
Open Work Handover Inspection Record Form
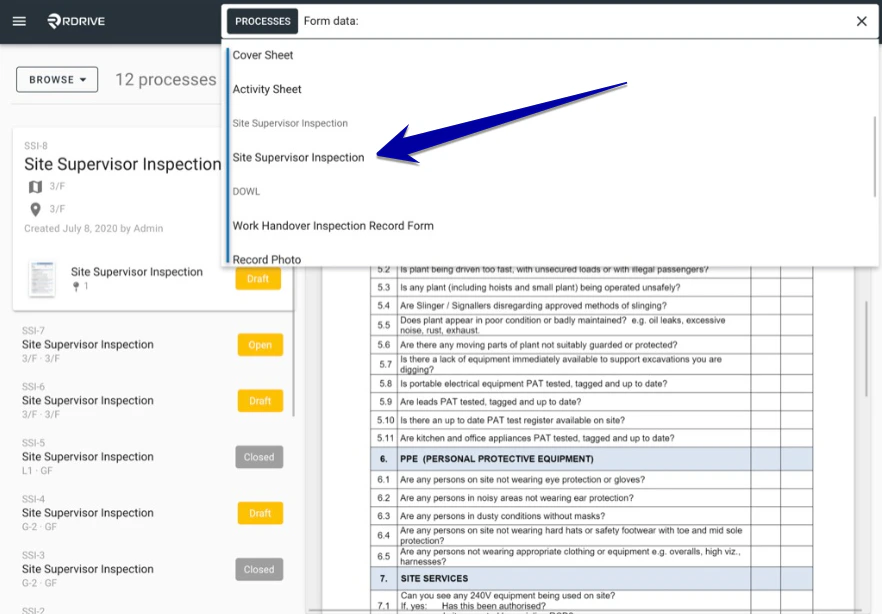click(333, 225)
